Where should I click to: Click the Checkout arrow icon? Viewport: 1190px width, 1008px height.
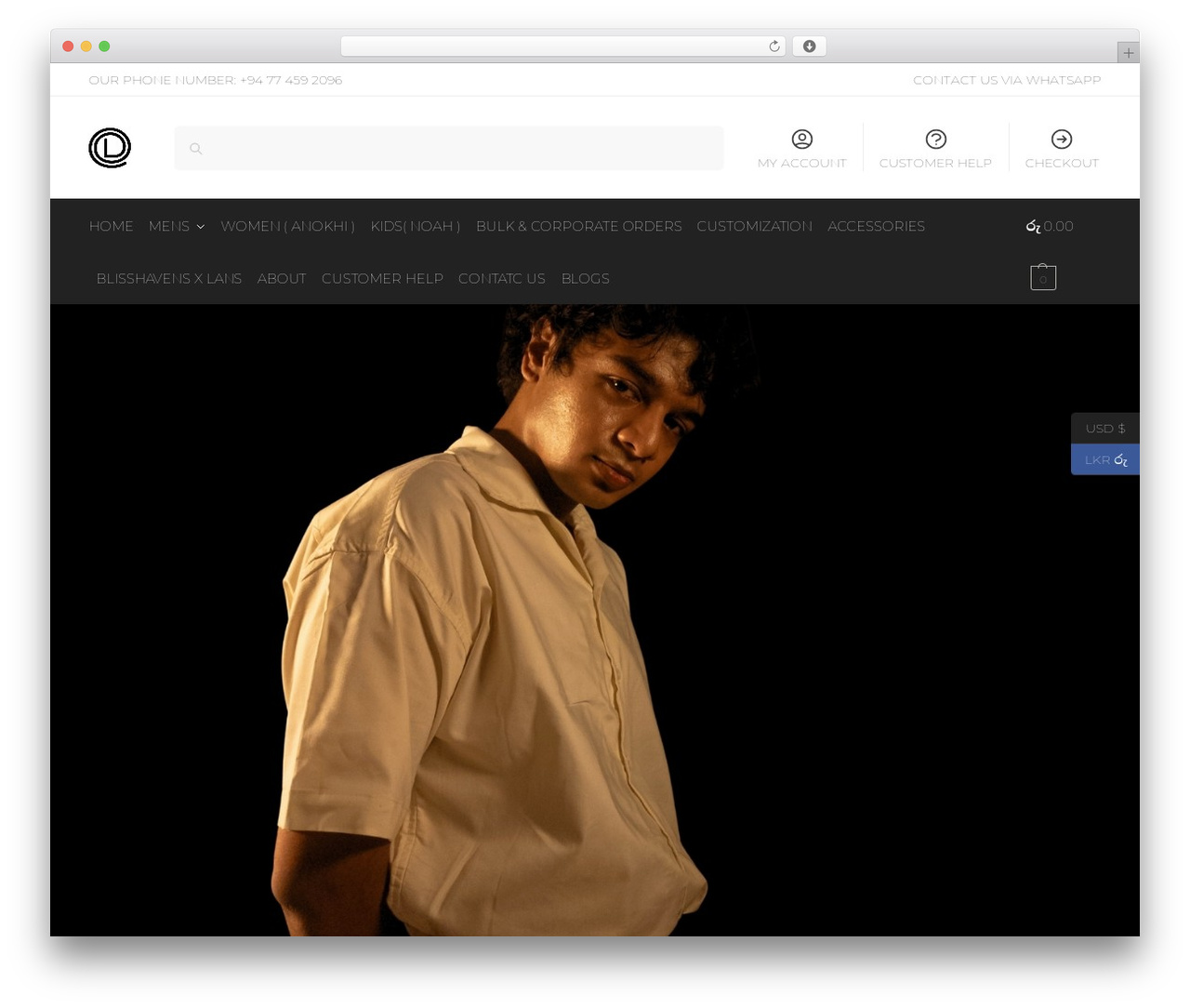1062,139
